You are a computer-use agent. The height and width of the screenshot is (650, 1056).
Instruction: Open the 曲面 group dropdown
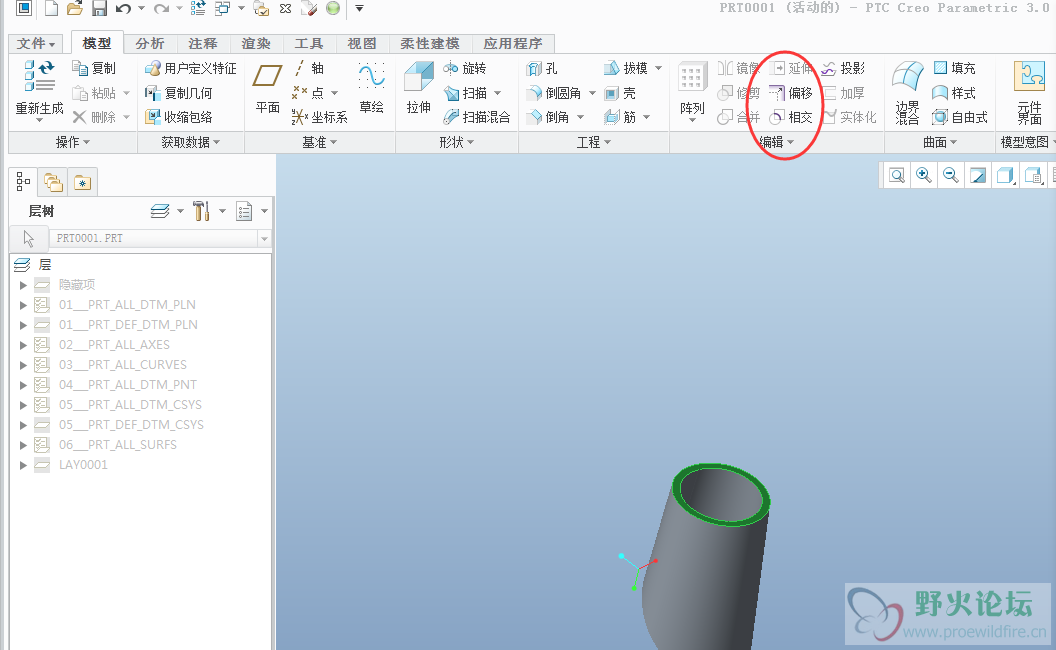[940, 142]
